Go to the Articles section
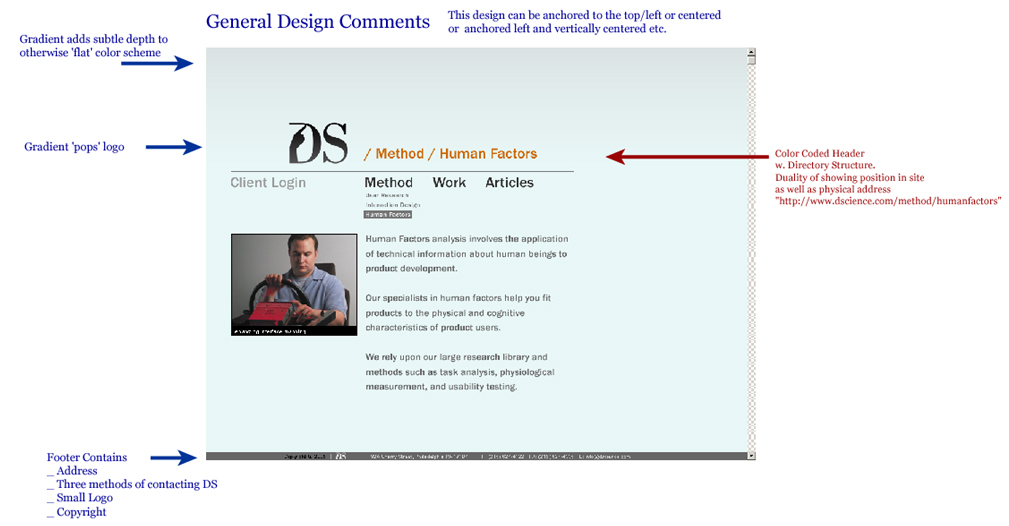 pyautogui.click(x=509, y=183)
